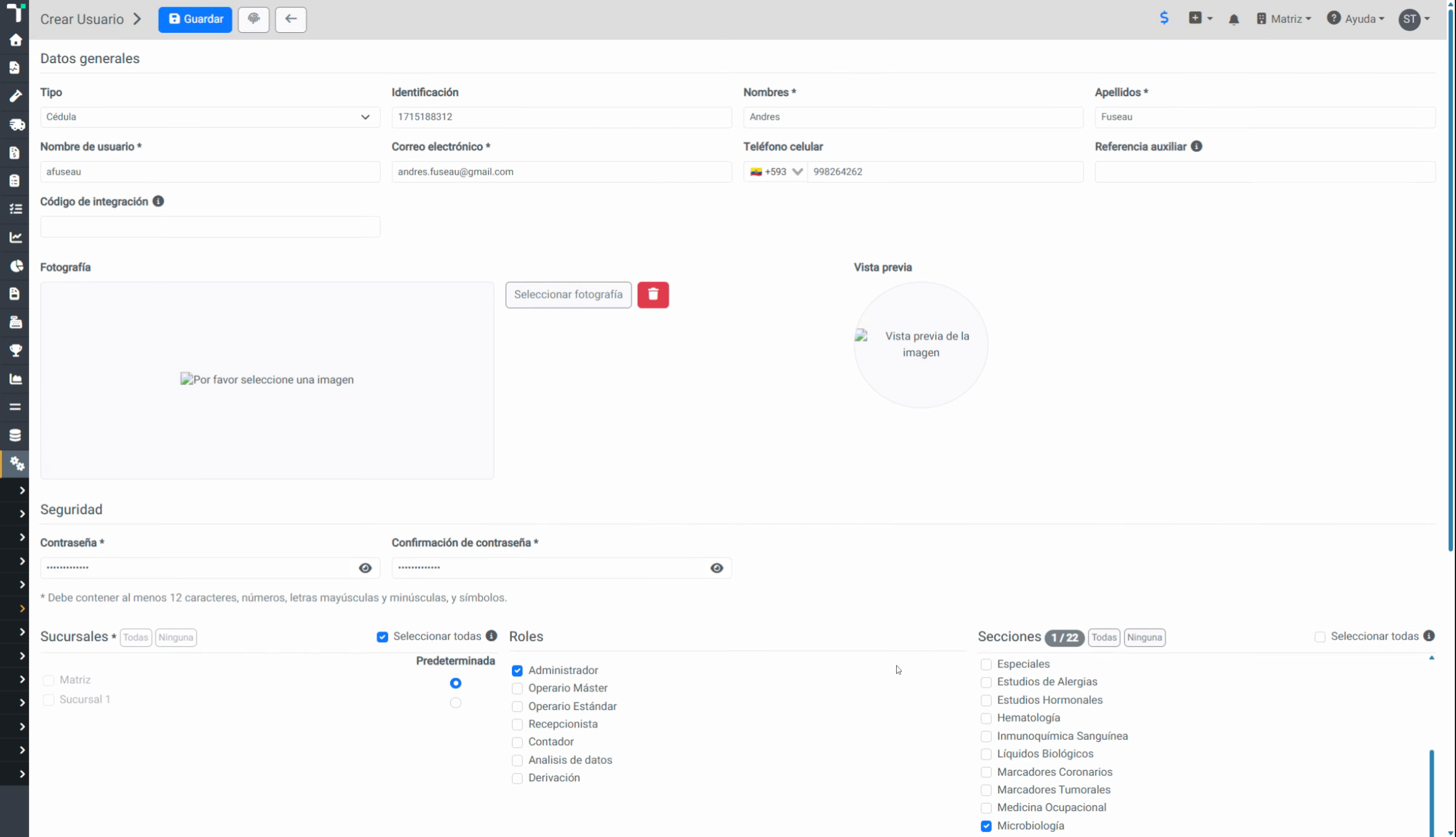Click the T logo at top-left

pos(15,12)
